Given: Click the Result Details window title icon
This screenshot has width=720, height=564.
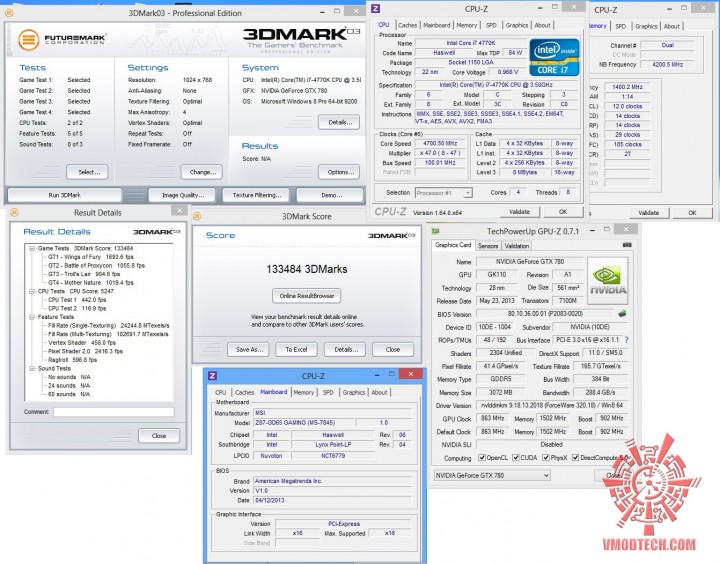Looking at the screenshot, I should (14, 212).
